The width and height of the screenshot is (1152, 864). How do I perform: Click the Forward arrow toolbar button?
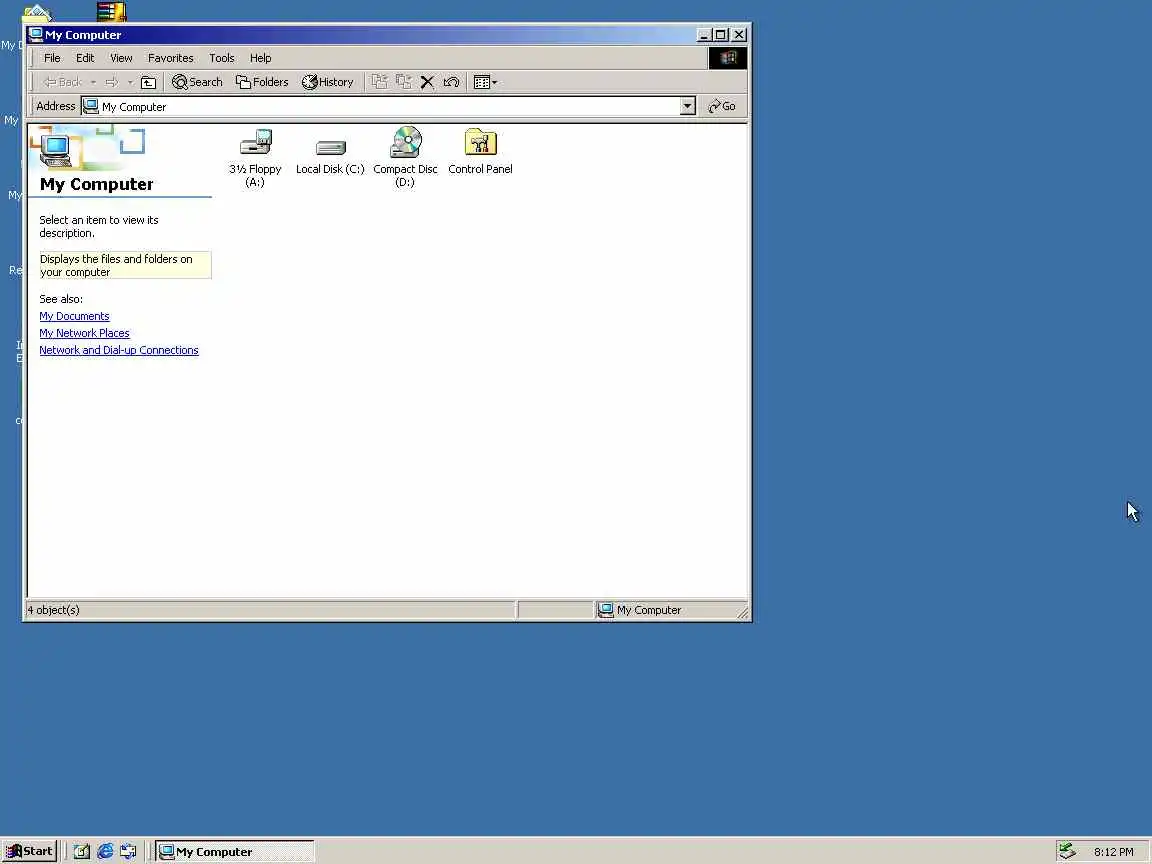click(112, 82)
